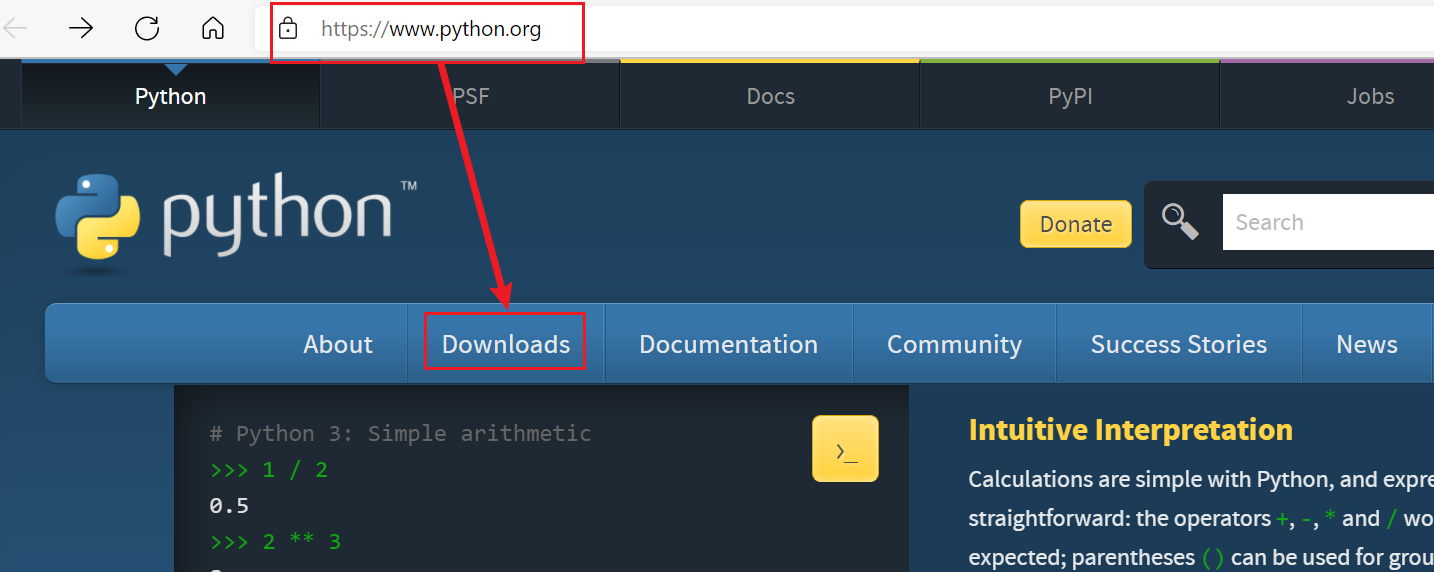Open the PyPI top tab
The image size is (1434, 572).
(1070, 96)
